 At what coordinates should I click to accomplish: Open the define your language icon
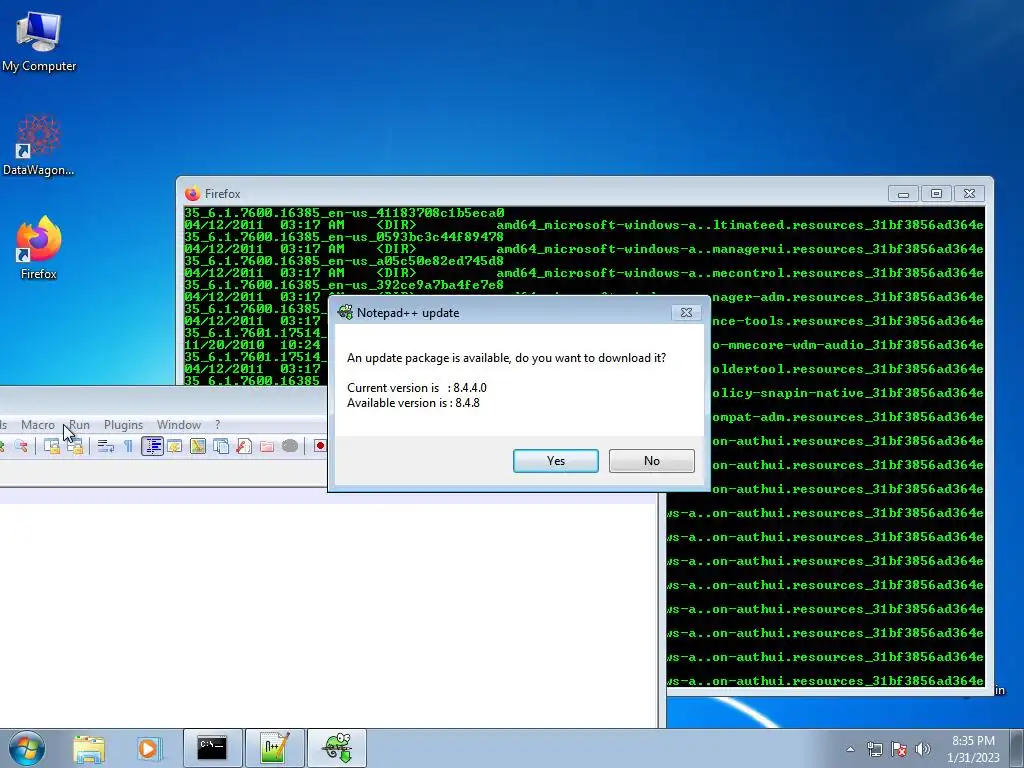(174, 446)
